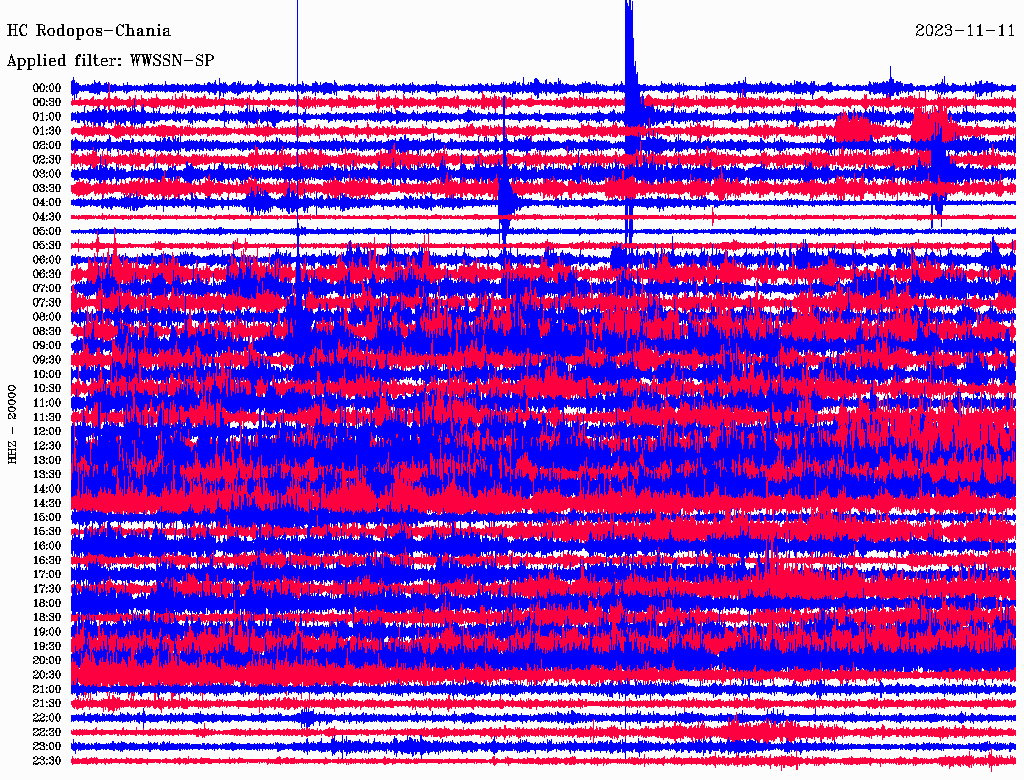Click the '10:00' time label

click(x=47, y=374)
